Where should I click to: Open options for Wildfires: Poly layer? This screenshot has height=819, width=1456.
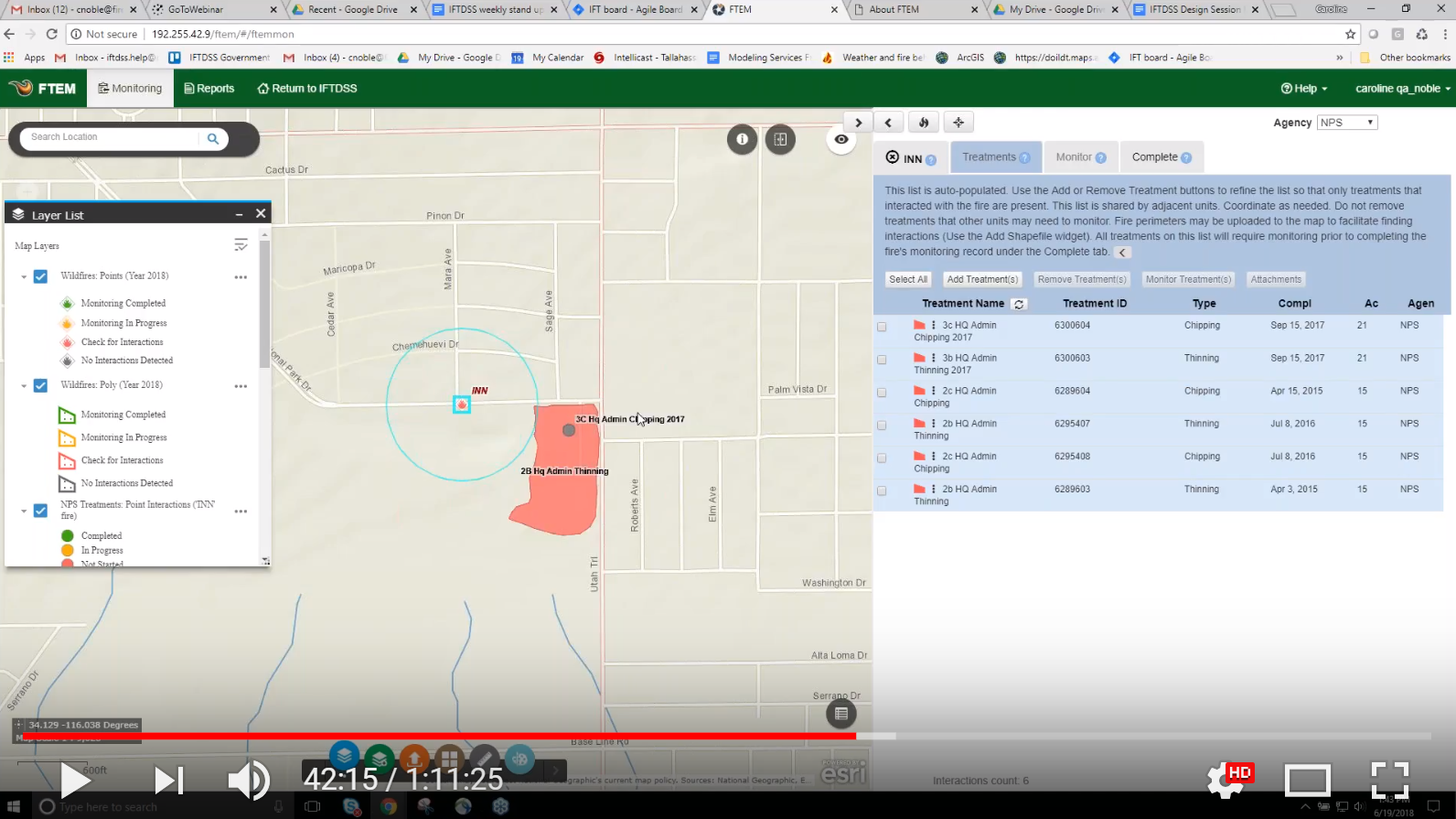point(241,386)
